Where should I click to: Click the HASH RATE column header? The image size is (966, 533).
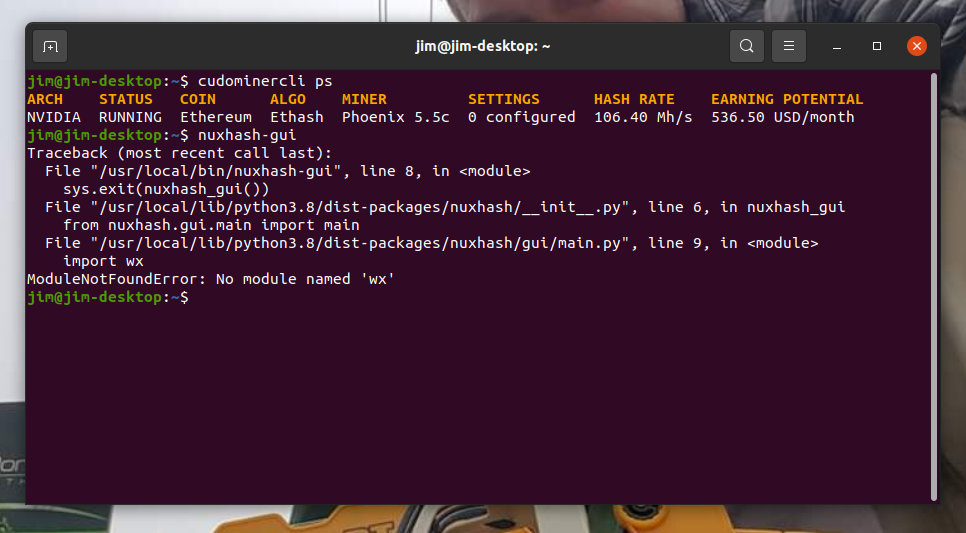[634, 99]
